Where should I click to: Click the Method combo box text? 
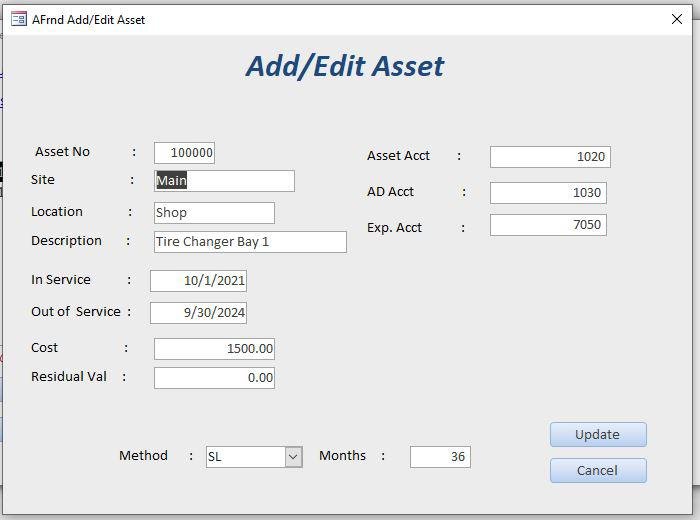pyautogui.click(x=245, y=457)
